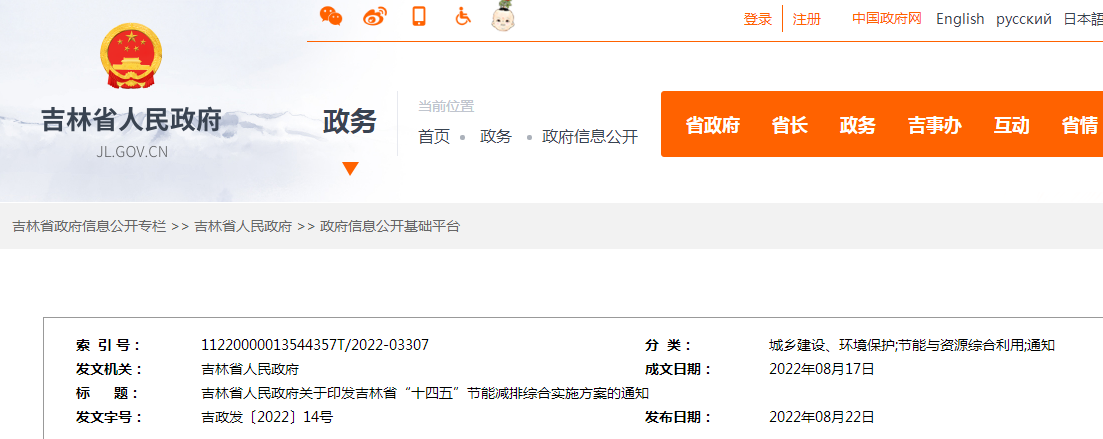Open the 政务 orange nav tab
This screenshot has width=1103, height=439.
coord(857,125)
